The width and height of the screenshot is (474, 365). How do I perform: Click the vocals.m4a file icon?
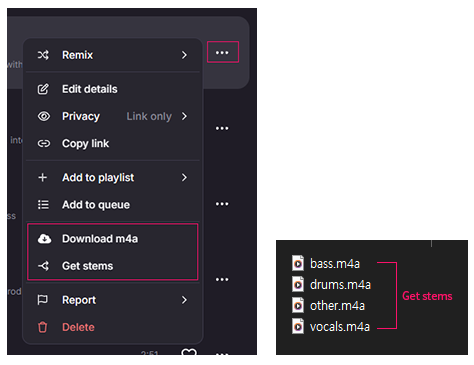(298, 326)
